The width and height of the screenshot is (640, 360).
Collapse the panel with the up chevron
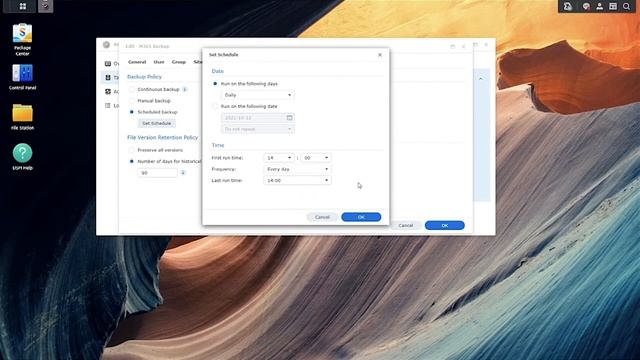click(x=481, y=78)
